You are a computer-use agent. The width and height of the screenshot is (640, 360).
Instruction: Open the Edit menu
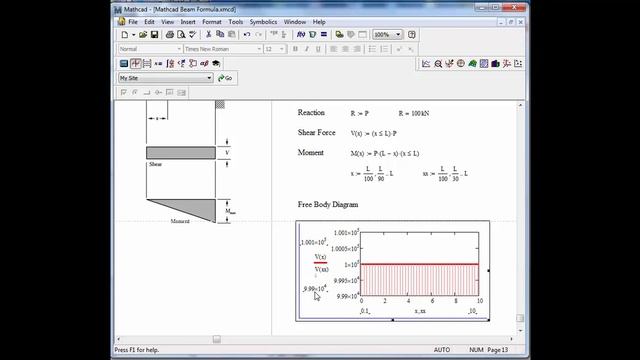coord(149,22)
